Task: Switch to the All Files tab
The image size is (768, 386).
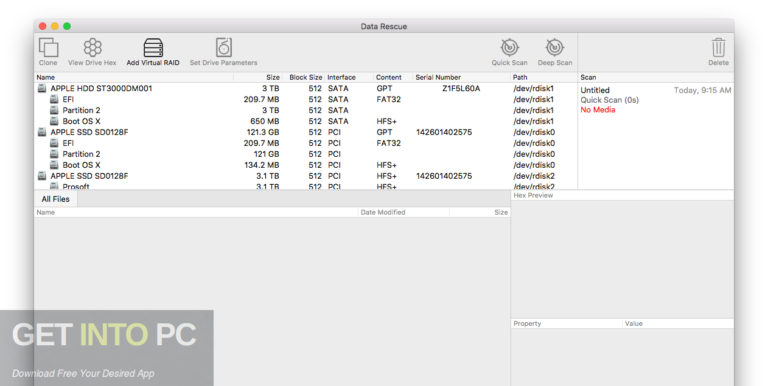Action: tap(55, 199)
